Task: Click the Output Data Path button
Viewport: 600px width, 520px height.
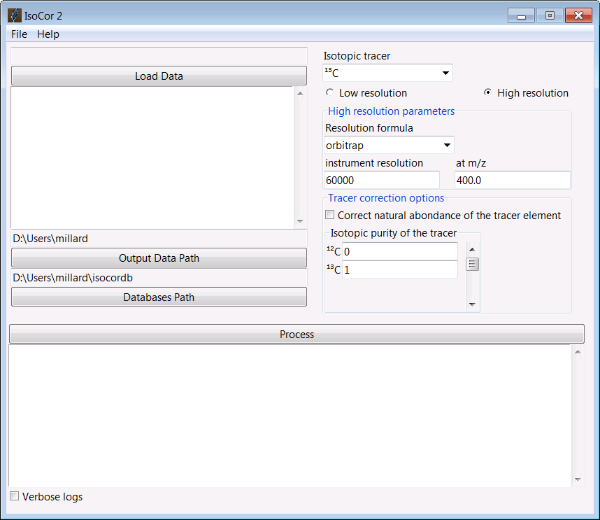Action: click(x=159, y=258)
